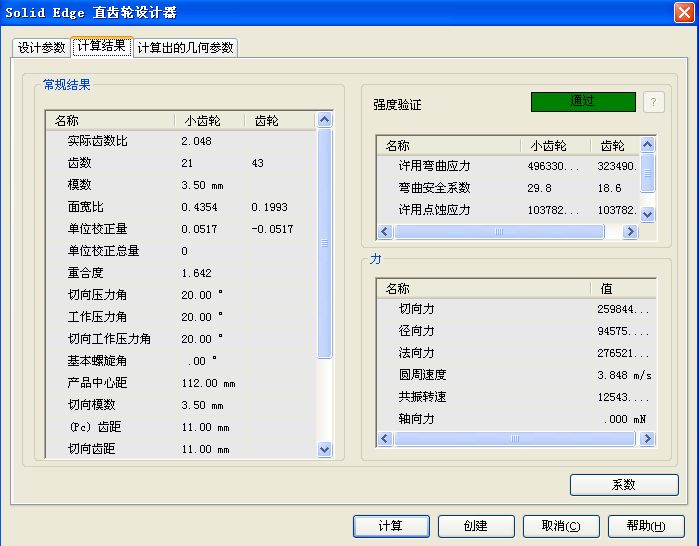Select the (Pc) 齿距 row

[x=181, y=427]
